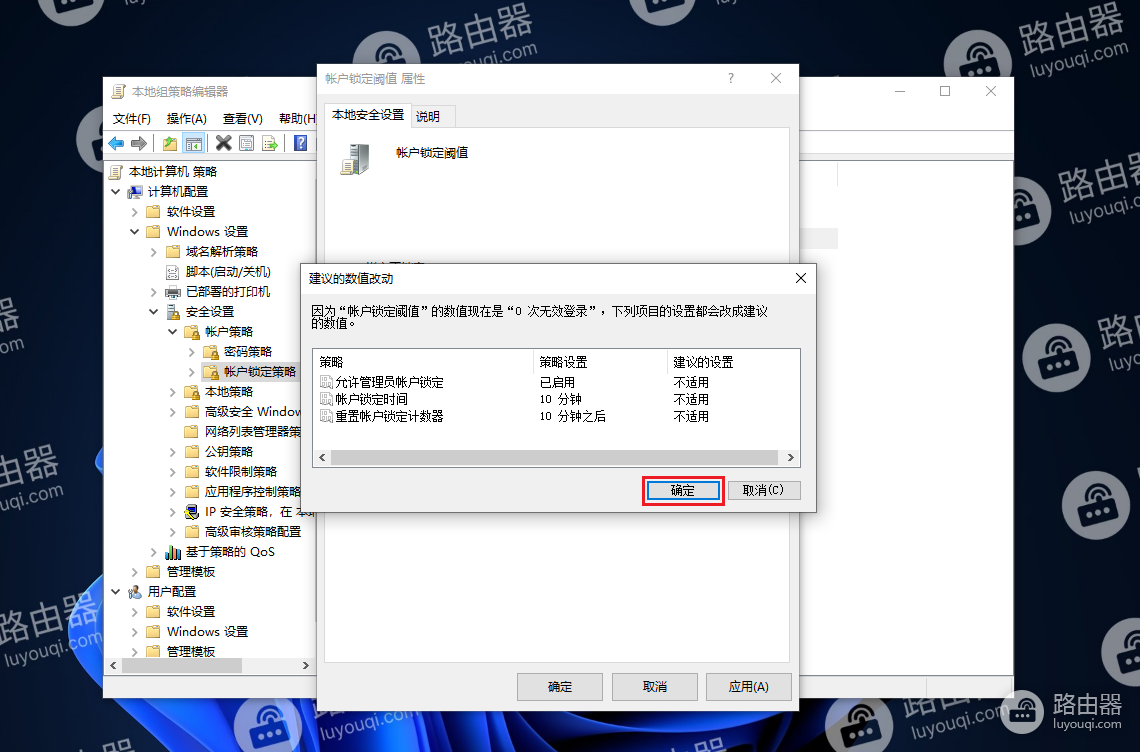Click the 基于策略的 QoS chart icon
Screen dimensions: 1140x752
pos(173,552)
